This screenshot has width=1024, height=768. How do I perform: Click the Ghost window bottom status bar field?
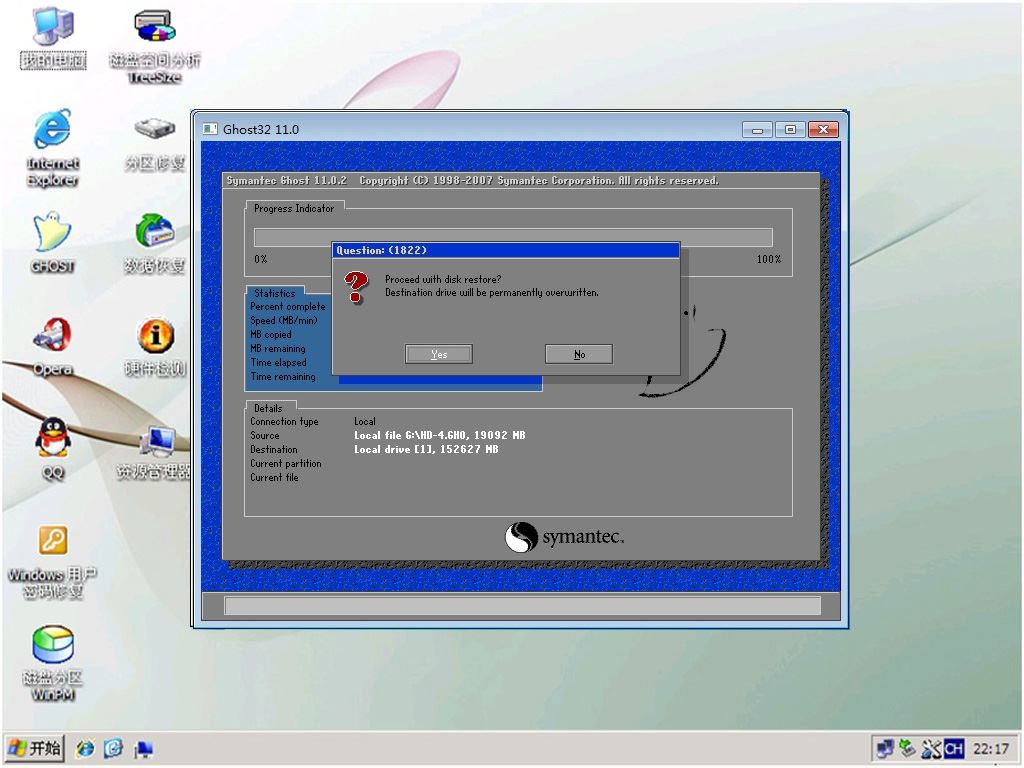coord(522,606)
